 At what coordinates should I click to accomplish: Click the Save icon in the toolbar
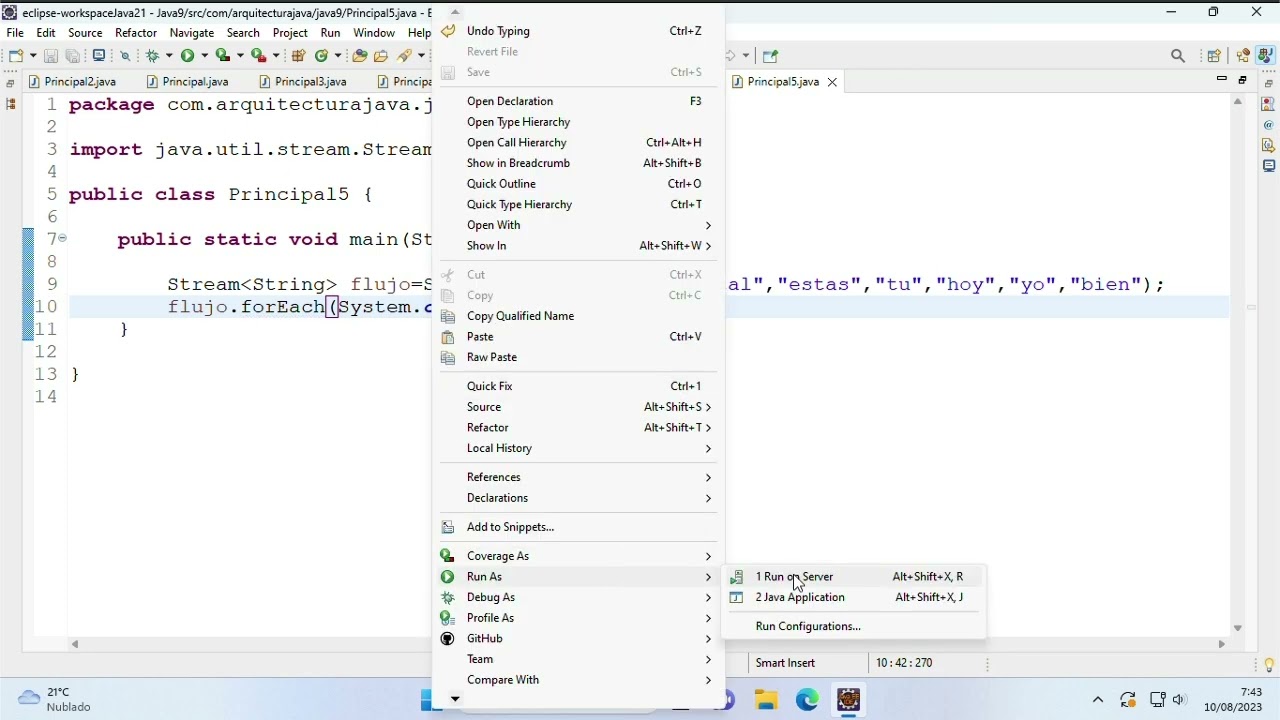[x=51, y=56]
